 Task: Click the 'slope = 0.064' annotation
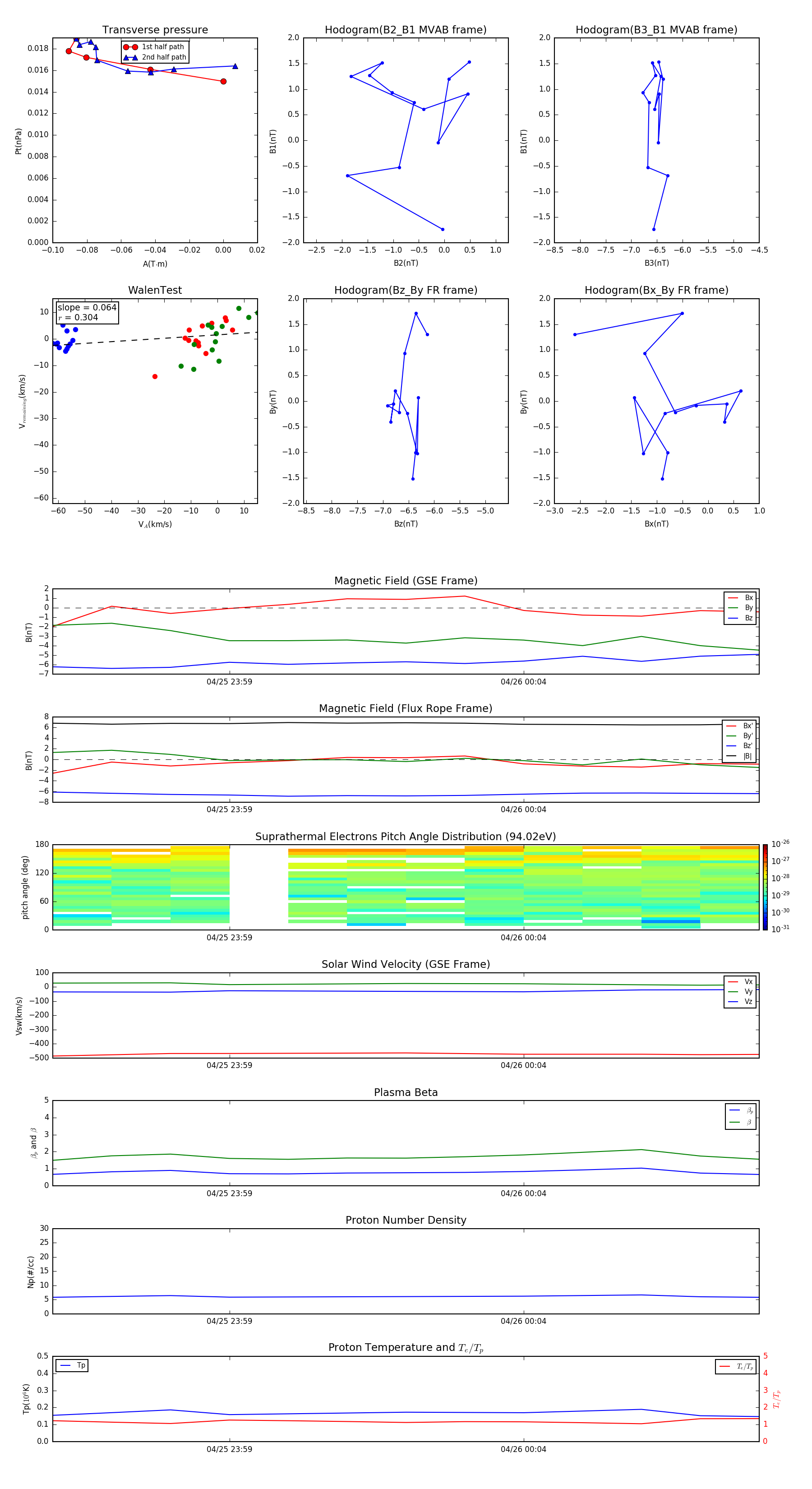pos(87,308)
